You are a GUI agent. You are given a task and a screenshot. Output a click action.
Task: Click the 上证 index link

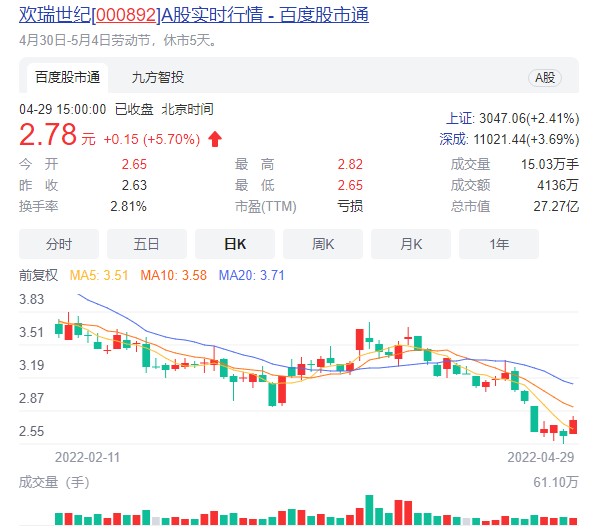pyautogui.click(x=460, y=118)
